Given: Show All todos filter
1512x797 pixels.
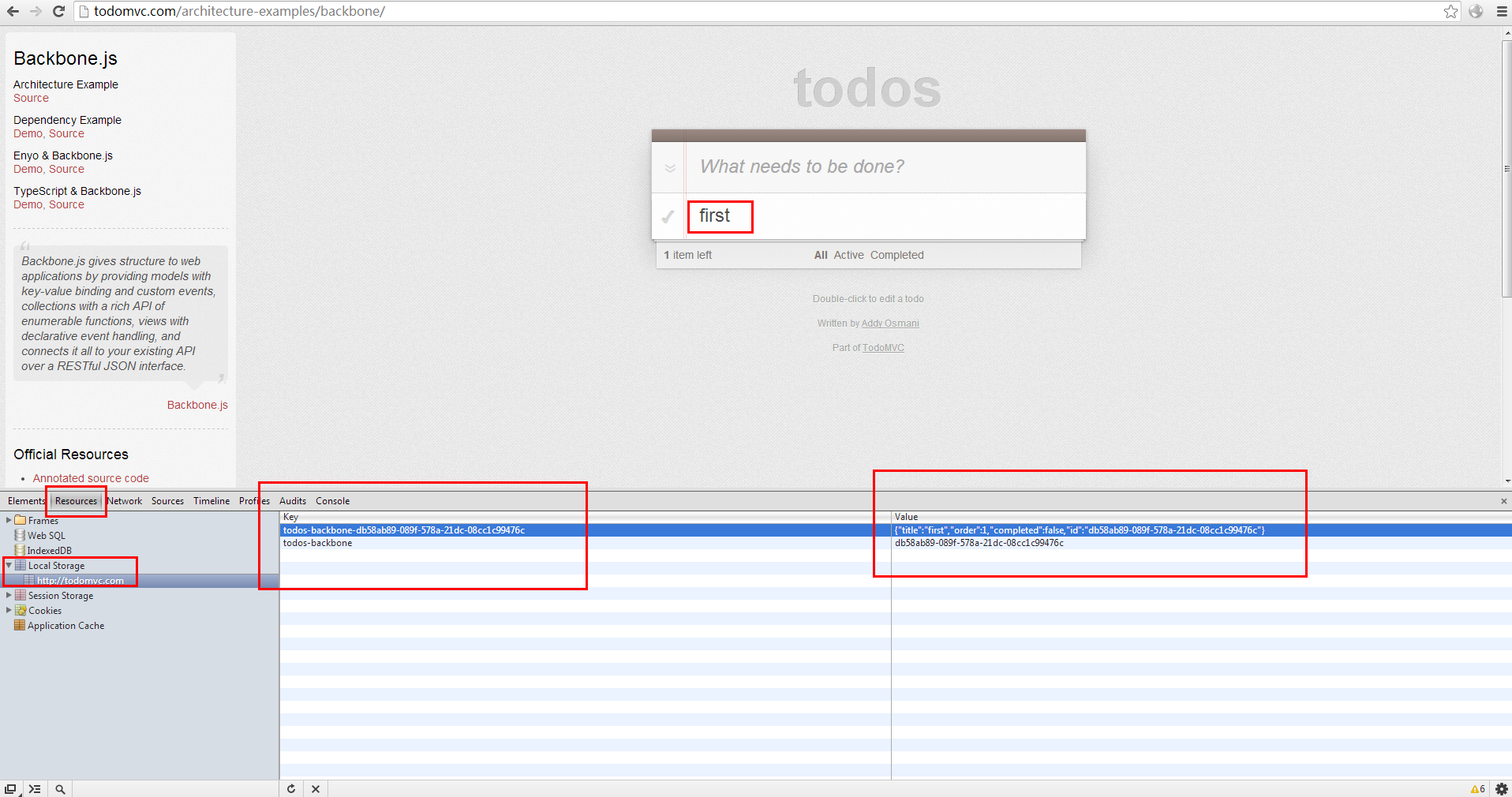Looking at the screenshot, I should 821,255.
